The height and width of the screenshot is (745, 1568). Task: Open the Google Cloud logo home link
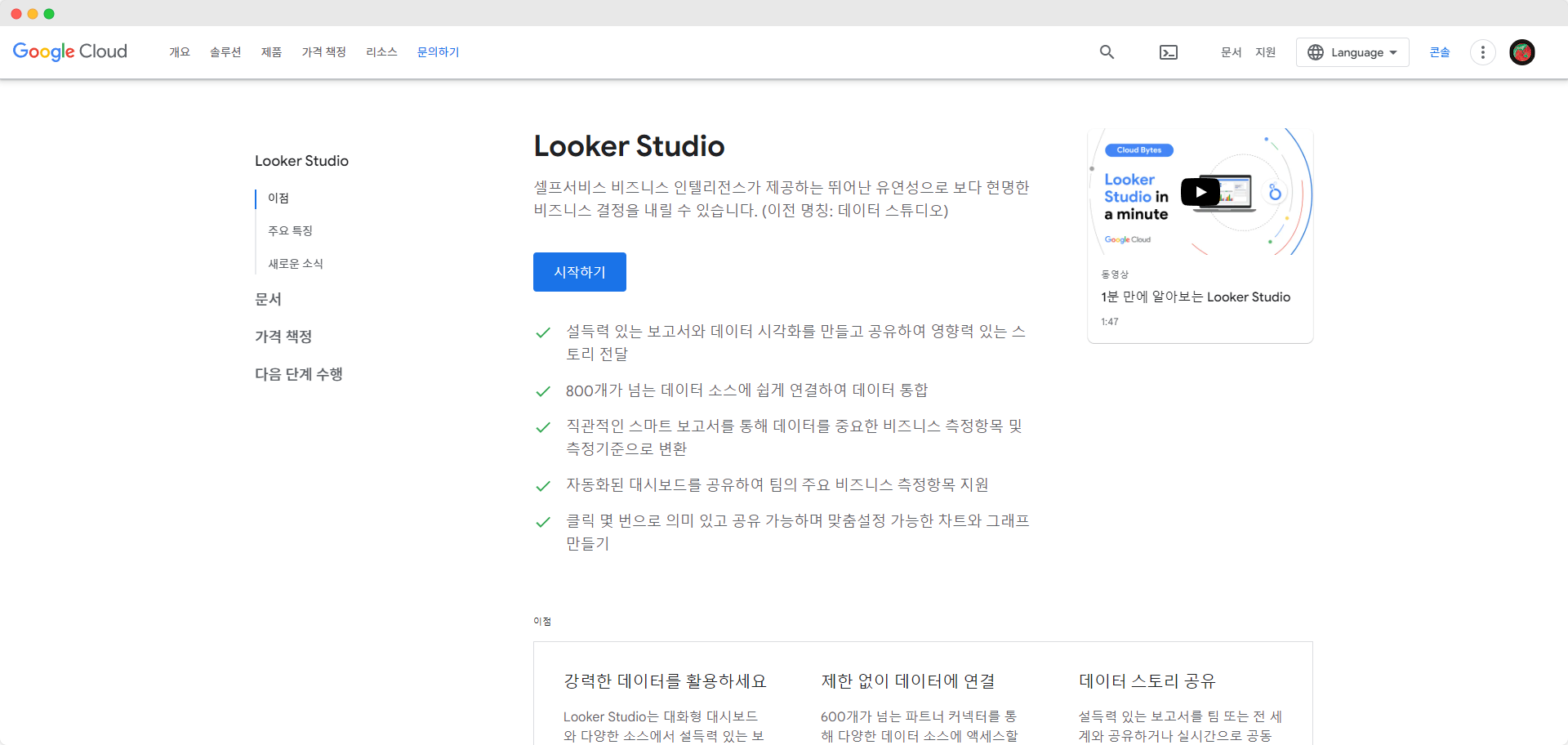(x=70, y=51)
